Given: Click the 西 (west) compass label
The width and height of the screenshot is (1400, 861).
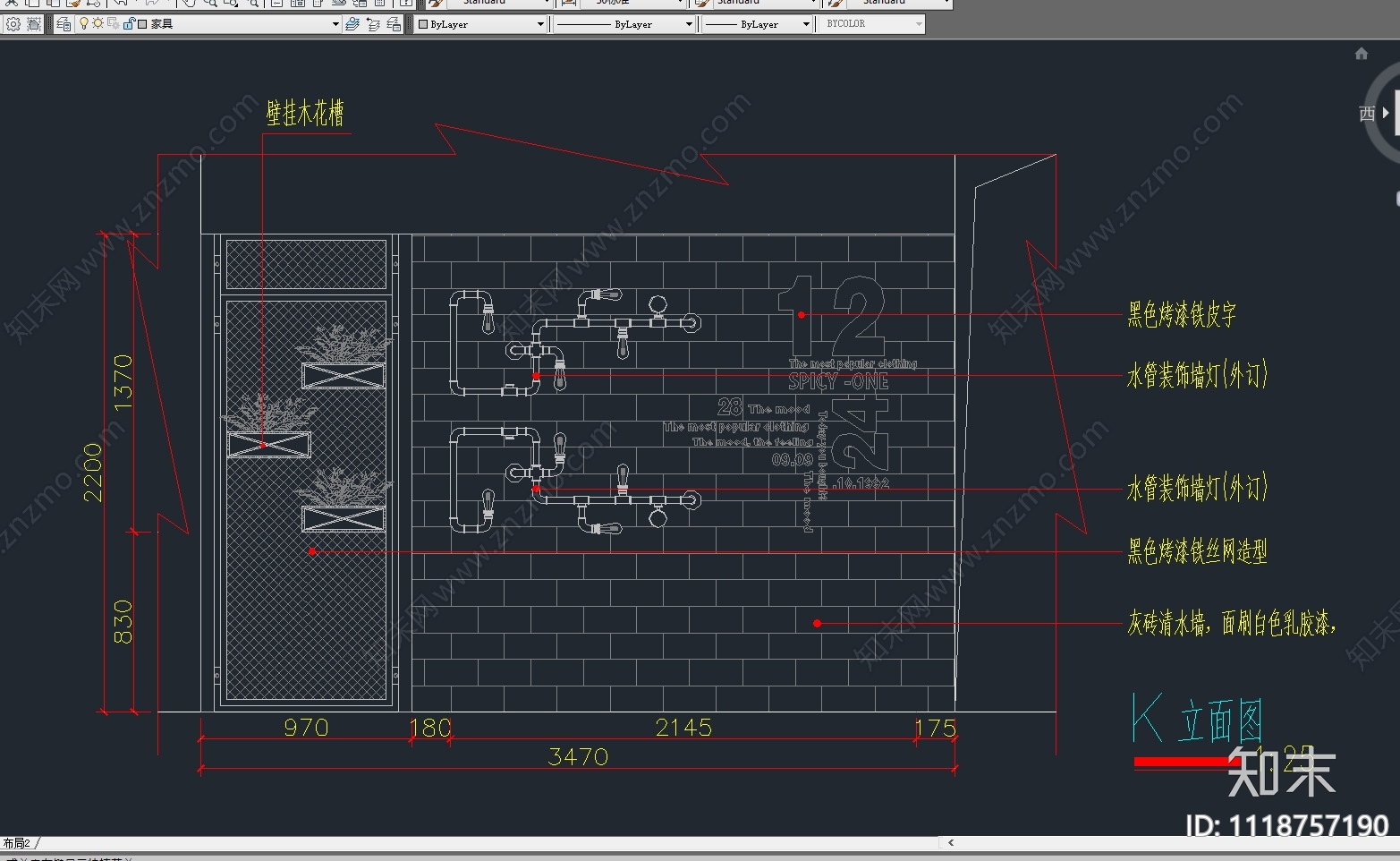Looking at the screenshot, I should coord(1367,114).
